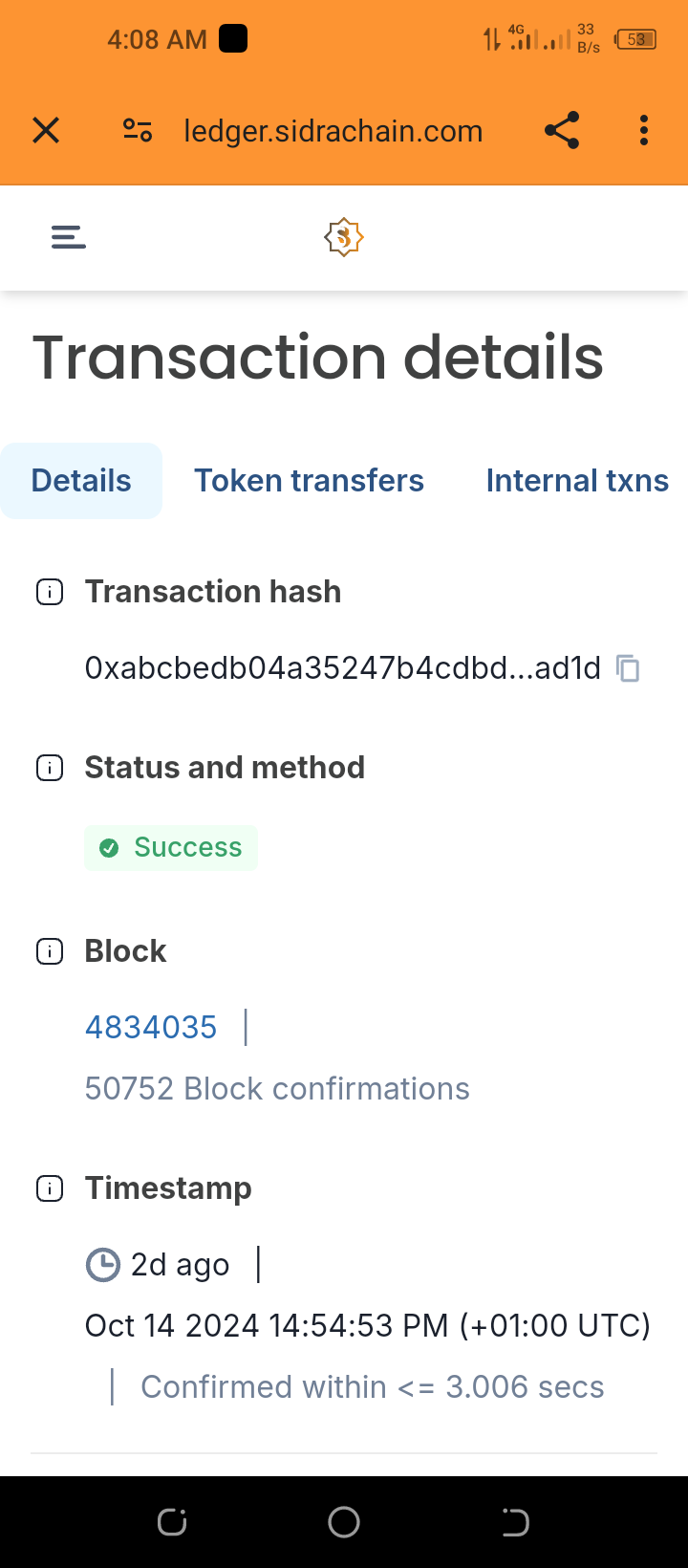The height and width of the screenshot is (1568, 688).
Task: Tap the ledger.sidrachain.com address bar
Action: [333, 131]
